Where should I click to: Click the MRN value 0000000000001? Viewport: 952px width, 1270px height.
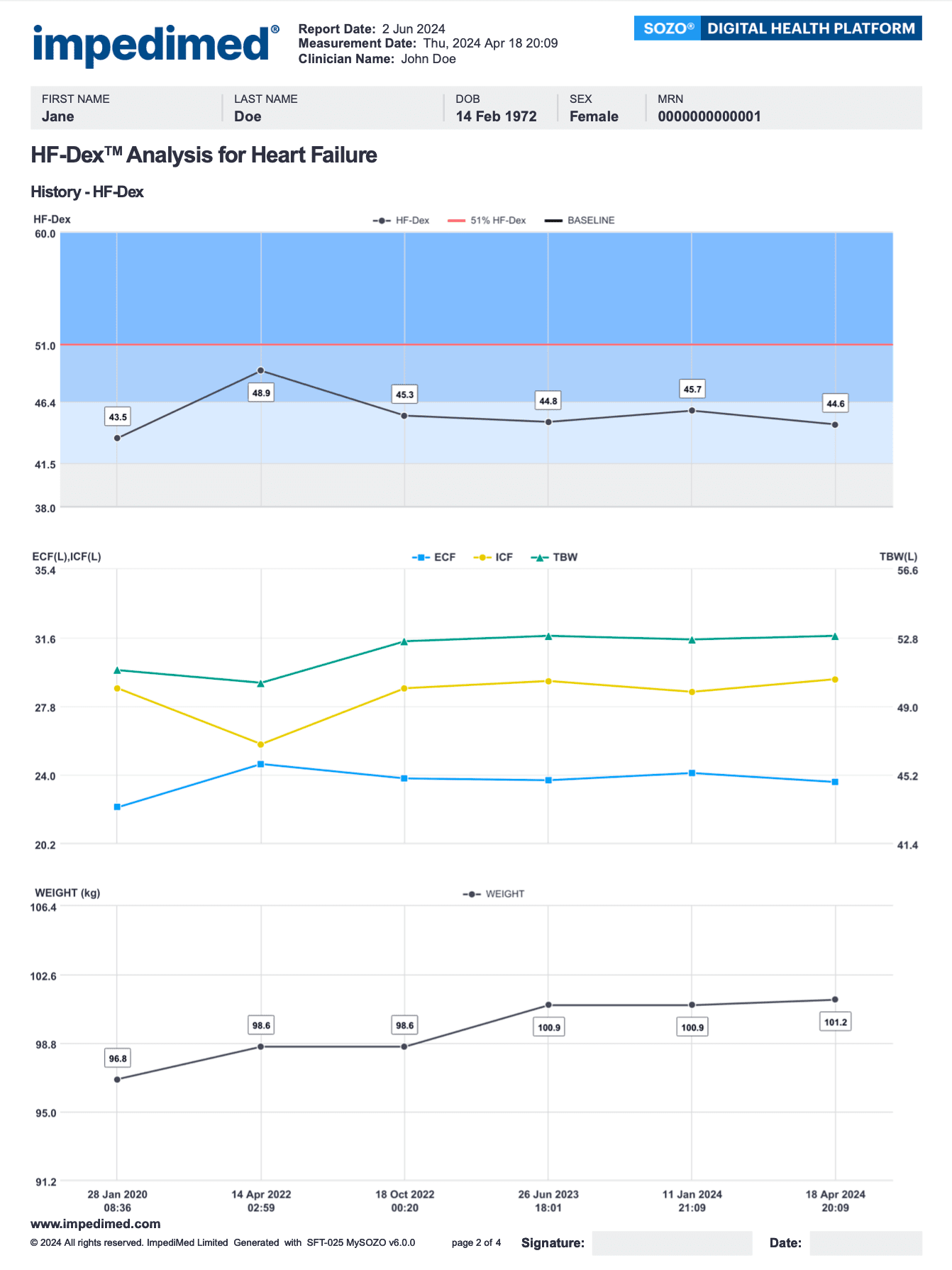click(709, 116)
